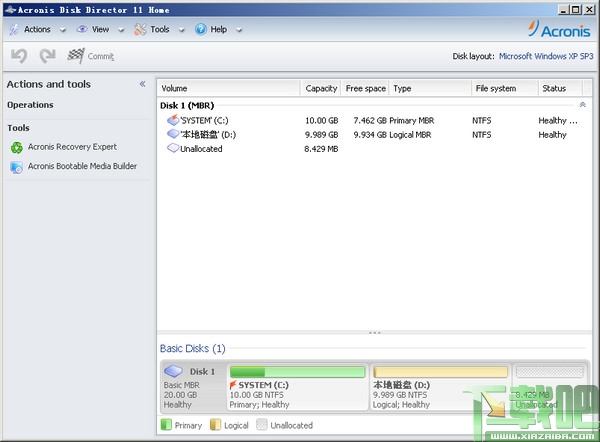This screenshot has width=600, height=442.
Task: Collapse the Actions and tools panel
Action: pos(142,84)
